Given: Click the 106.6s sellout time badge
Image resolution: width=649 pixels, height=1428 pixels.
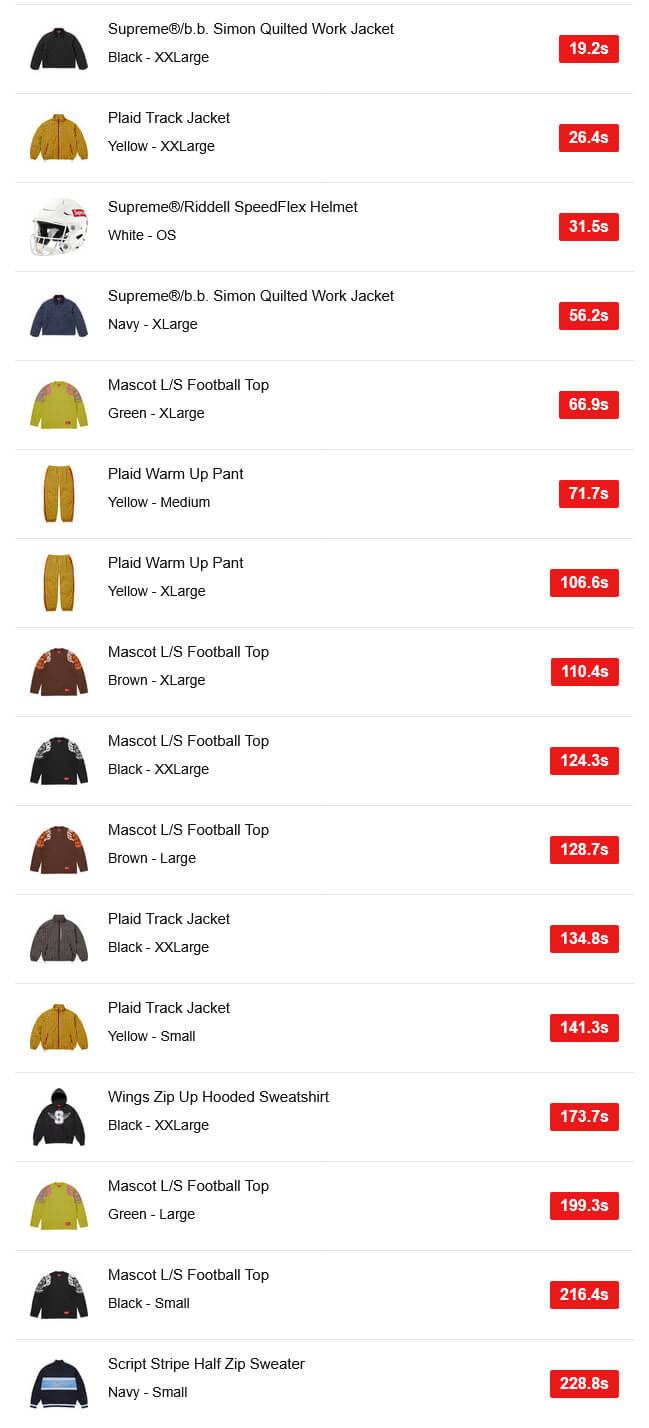Looking at the screenshot, I should pyautogui.click(x=584, y=583).
